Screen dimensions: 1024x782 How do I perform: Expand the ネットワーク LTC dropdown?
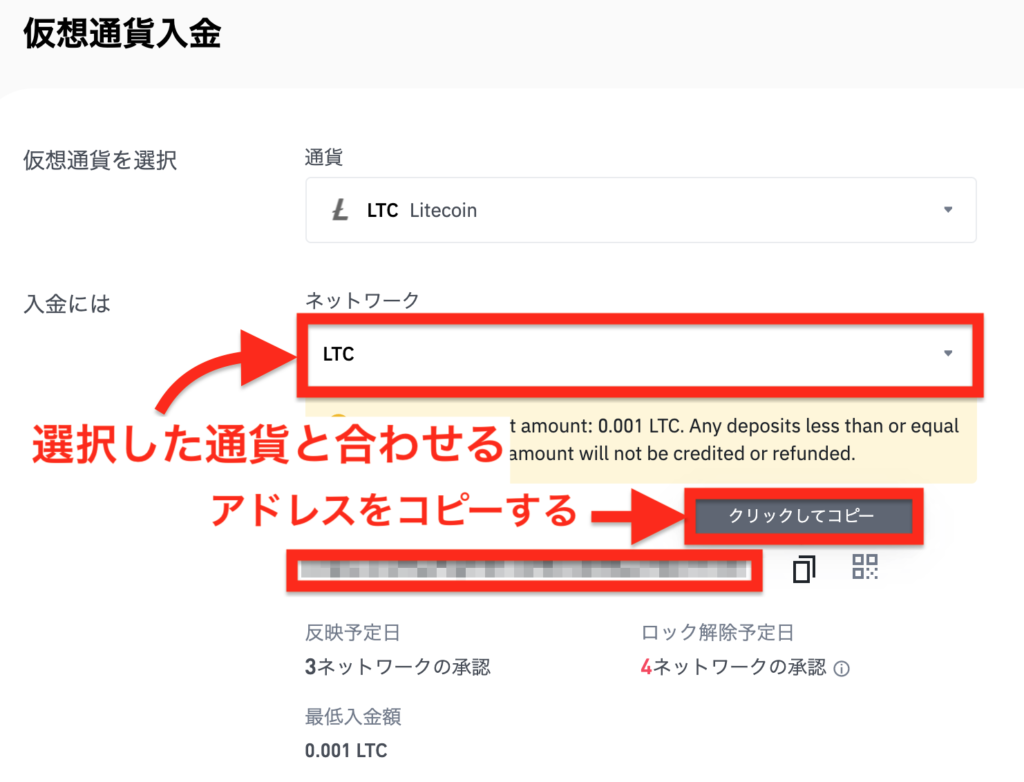[x=640, y=354]
